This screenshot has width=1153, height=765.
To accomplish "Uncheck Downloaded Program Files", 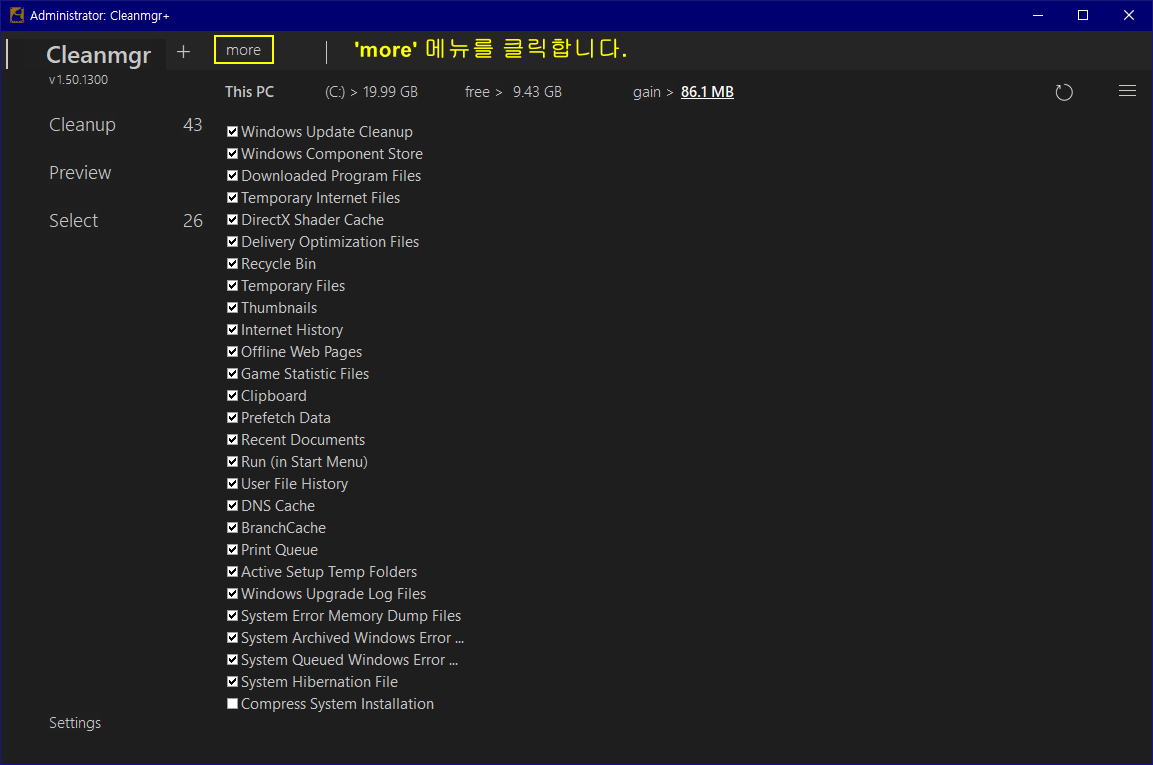I will pos(232,176).
